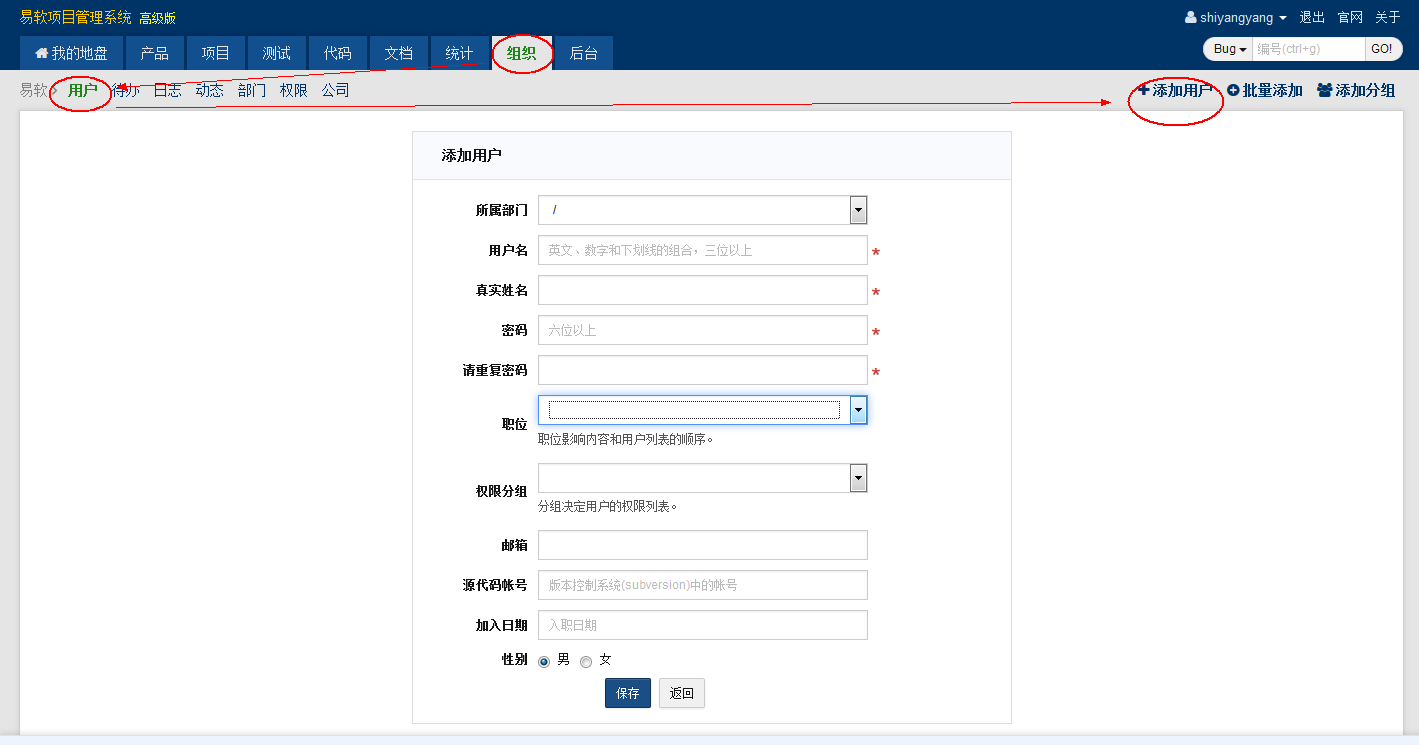The width and height of the screenshot is (1419, 745).
Task: Select the 男 gender radio button
Action: tap(544, 661)
